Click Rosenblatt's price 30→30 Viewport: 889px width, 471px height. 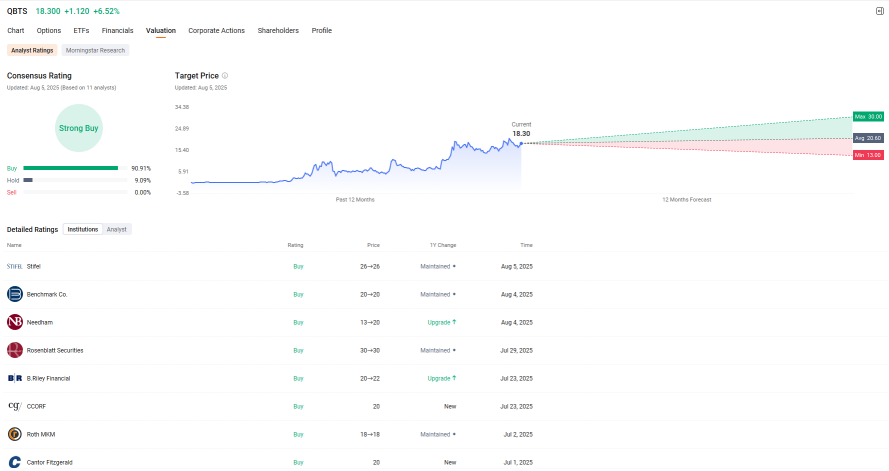tap(370, 350)
